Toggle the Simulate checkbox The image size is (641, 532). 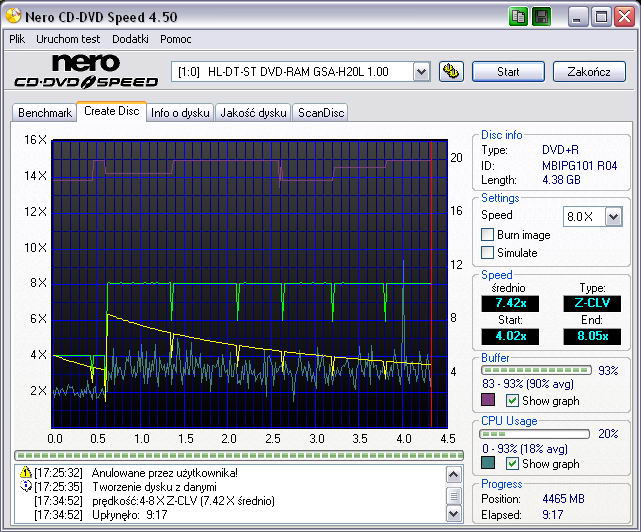488,253
